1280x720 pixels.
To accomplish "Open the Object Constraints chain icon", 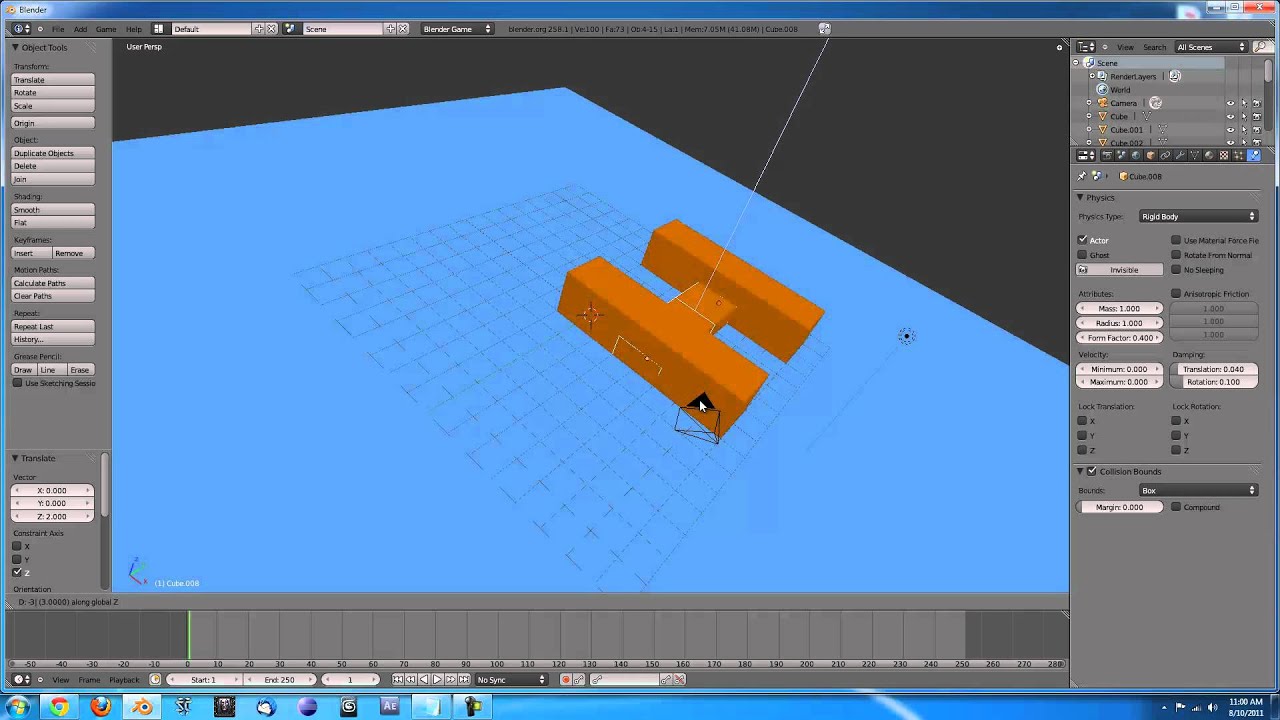I will click(1165, 155).
